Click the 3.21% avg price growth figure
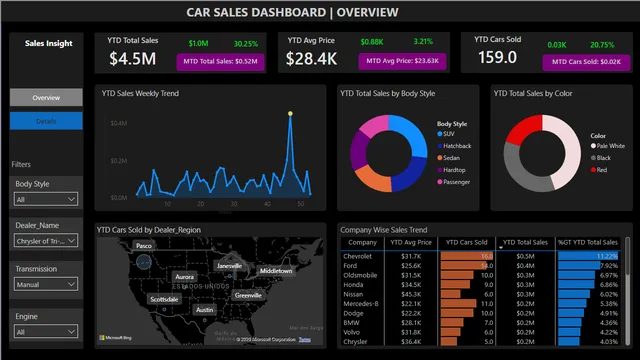 point(423,42)
